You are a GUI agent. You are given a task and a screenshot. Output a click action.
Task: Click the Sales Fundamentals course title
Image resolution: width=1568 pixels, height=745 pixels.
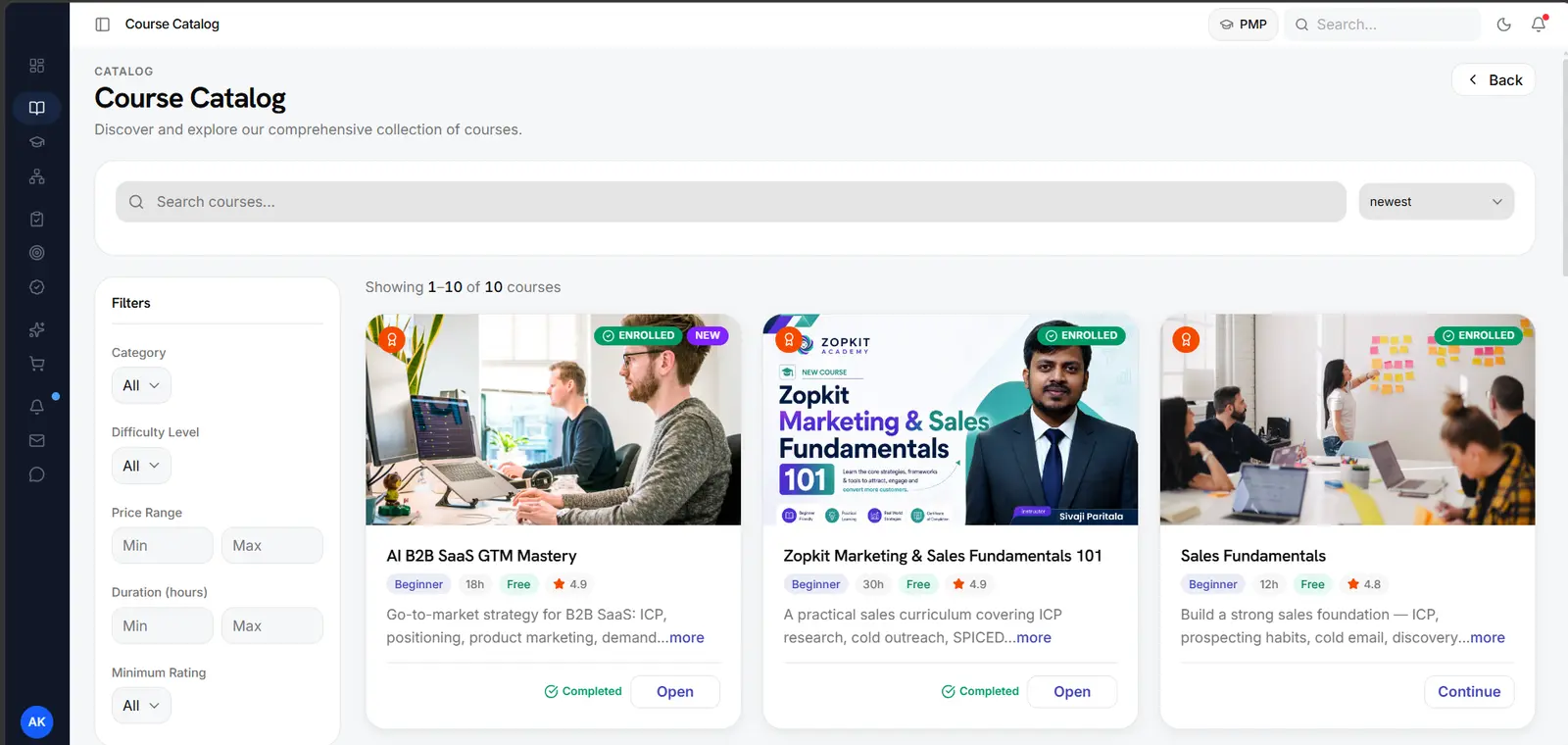[1252, 556]
